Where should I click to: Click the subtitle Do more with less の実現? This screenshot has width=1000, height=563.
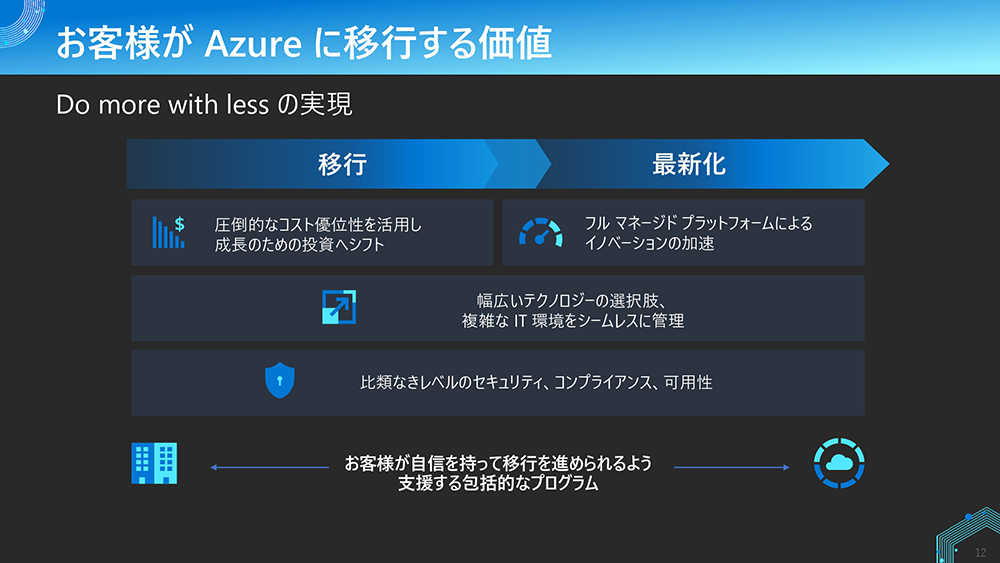click(204, 104)
